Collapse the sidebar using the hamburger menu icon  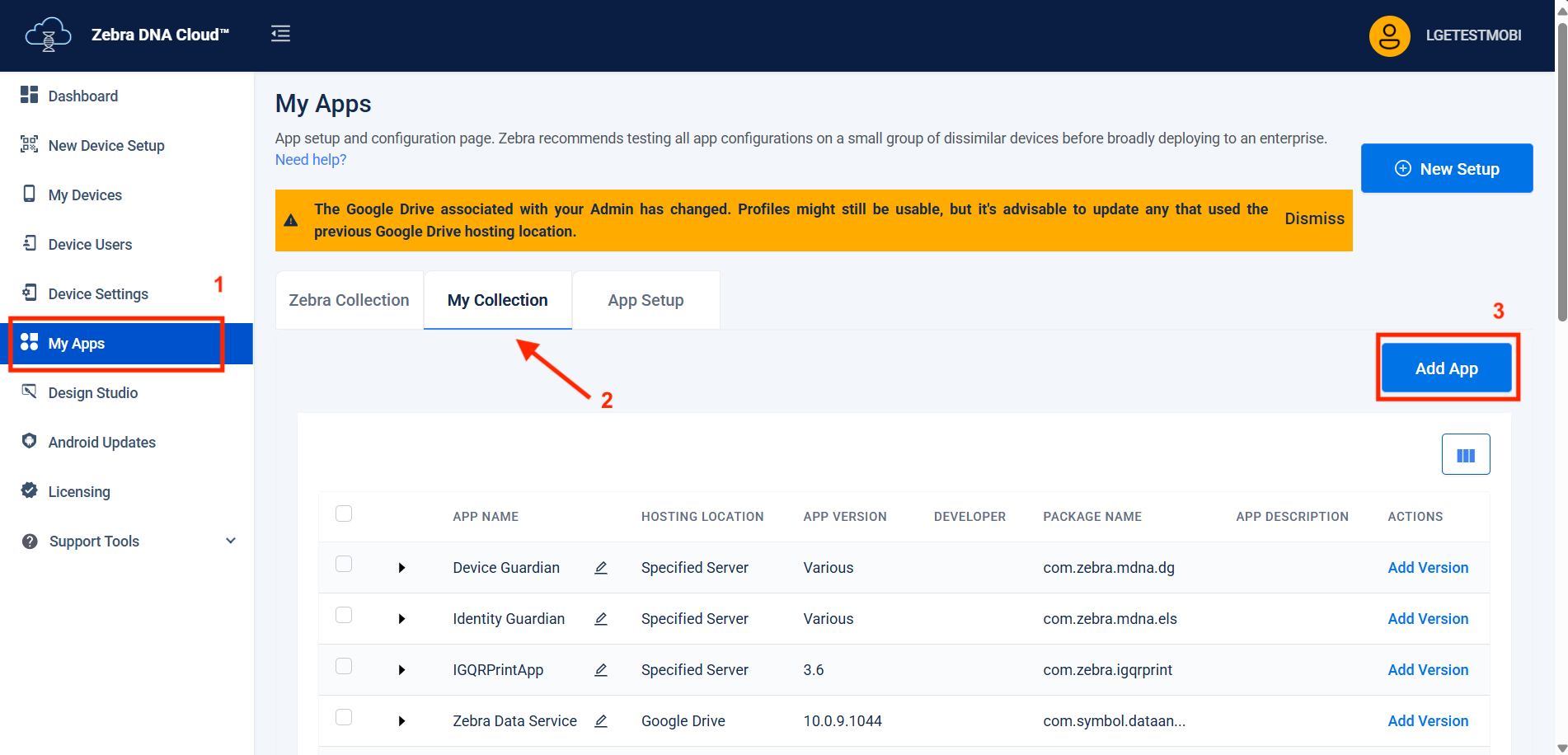click(280, 34)
